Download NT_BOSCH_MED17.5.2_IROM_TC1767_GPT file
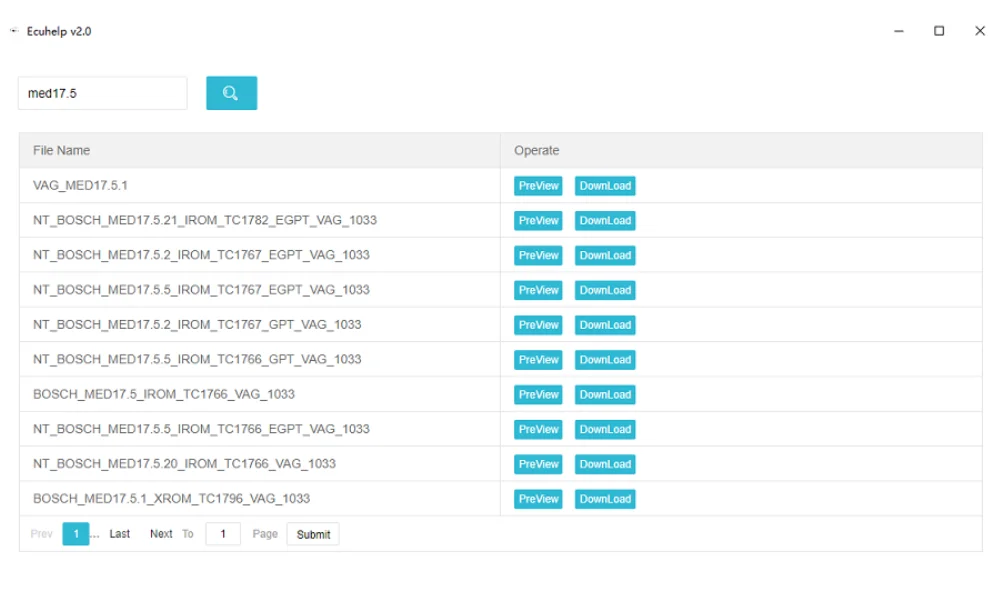Screen dimensions: 1000x600 tap(605, 325)
